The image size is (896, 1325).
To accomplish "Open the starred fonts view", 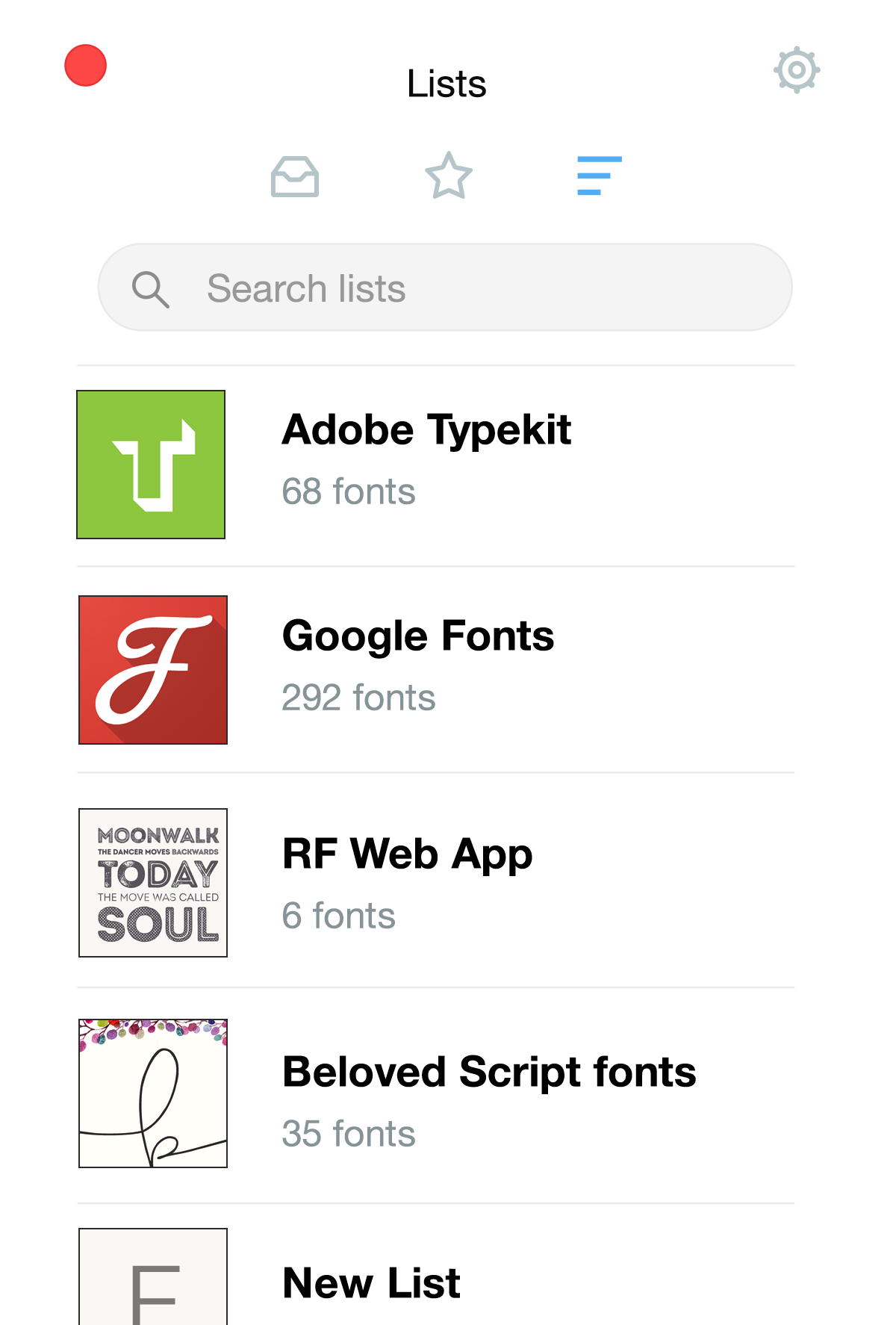I will [448, 176].
